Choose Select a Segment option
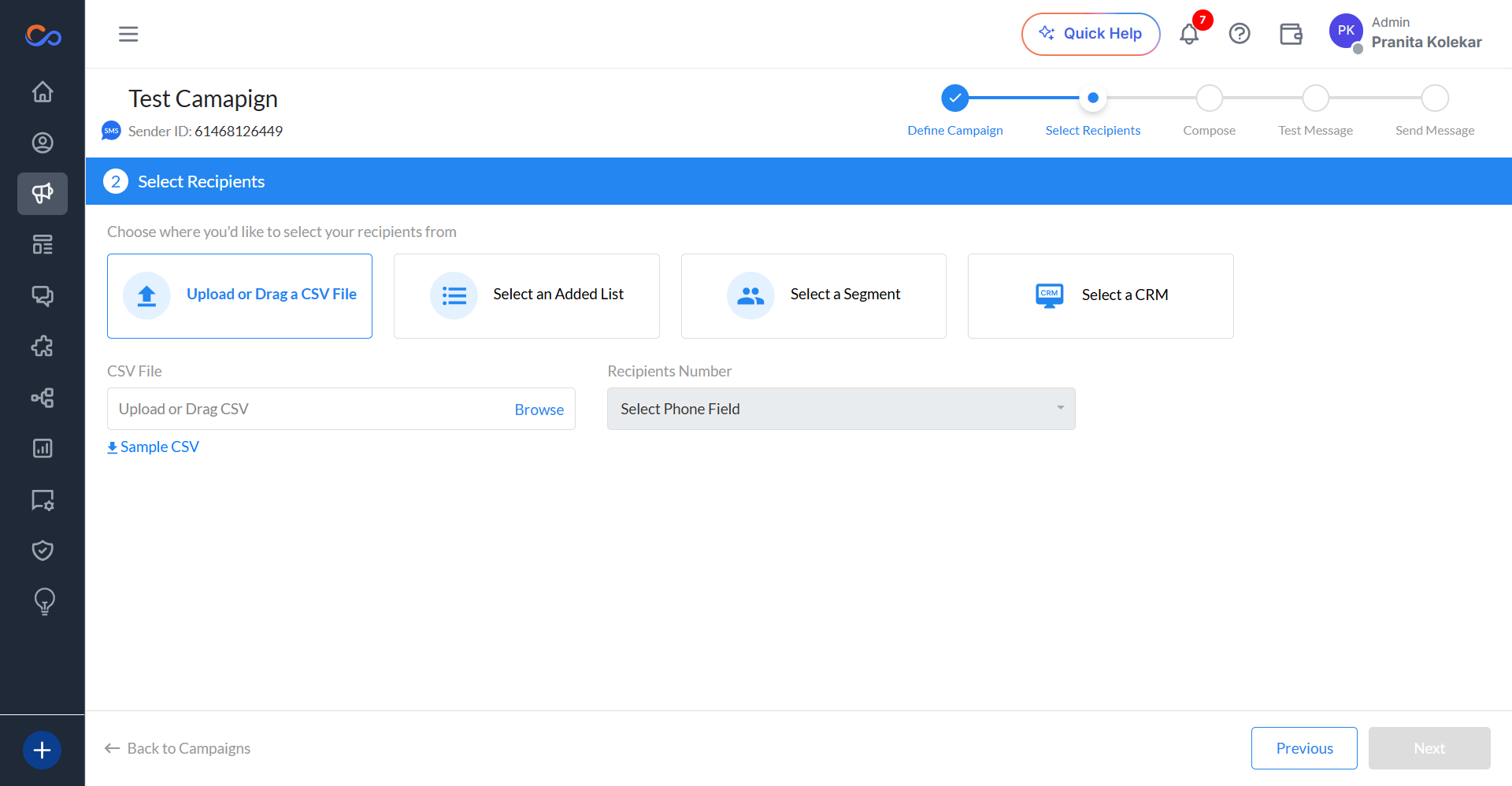 click(813, 296)
